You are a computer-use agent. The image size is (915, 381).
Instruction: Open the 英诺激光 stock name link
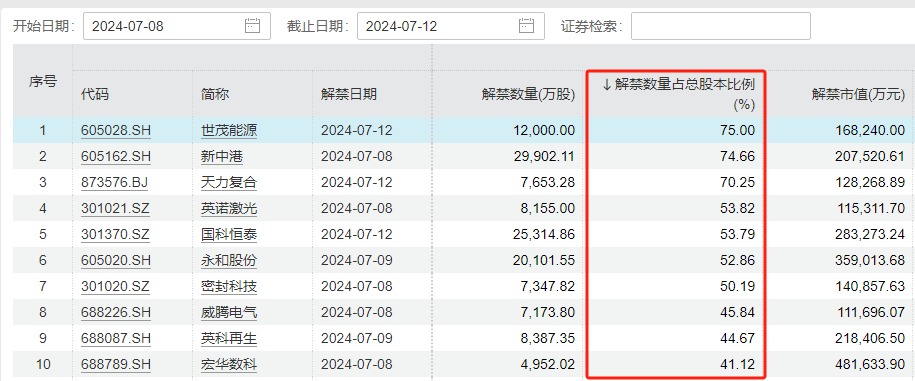229,208
